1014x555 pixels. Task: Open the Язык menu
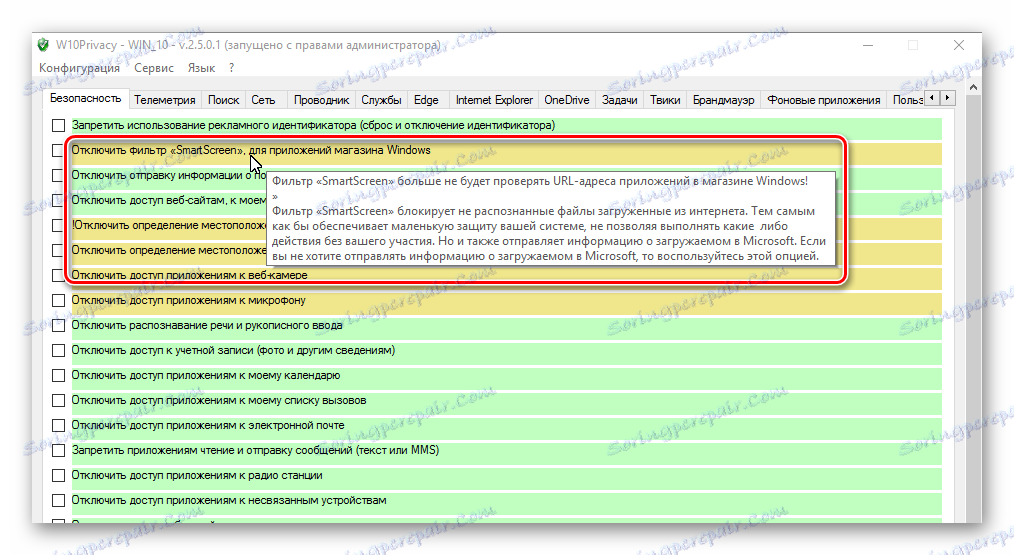point(201,68)
